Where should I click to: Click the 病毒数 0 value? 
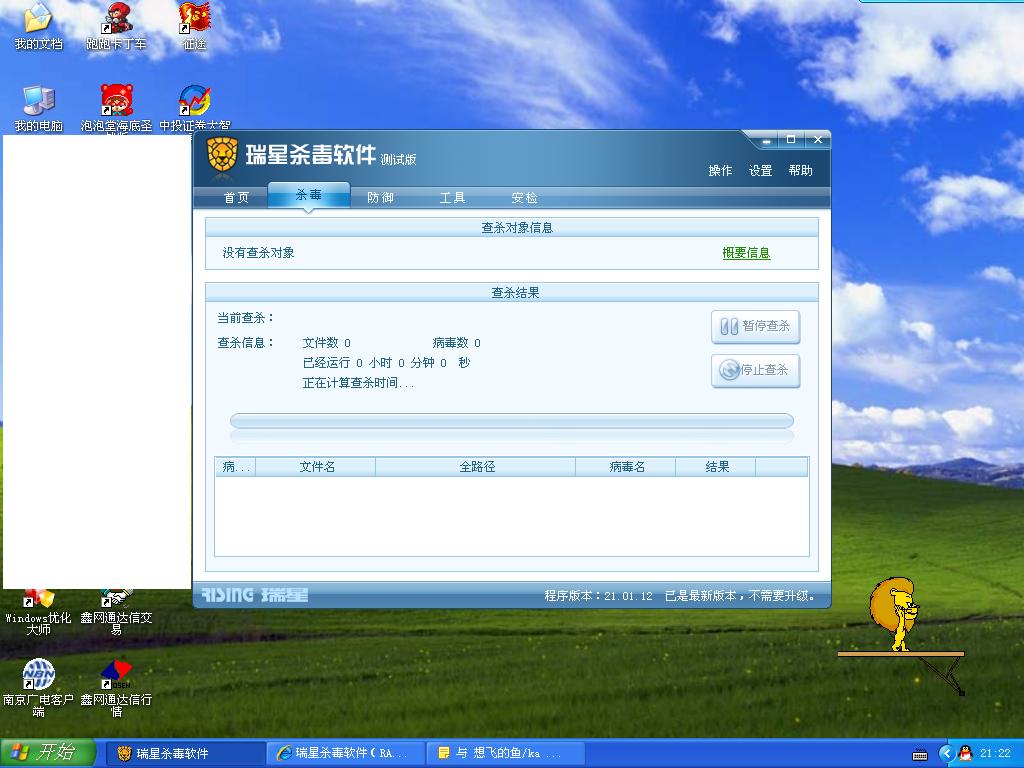click(x=456, y=343)
